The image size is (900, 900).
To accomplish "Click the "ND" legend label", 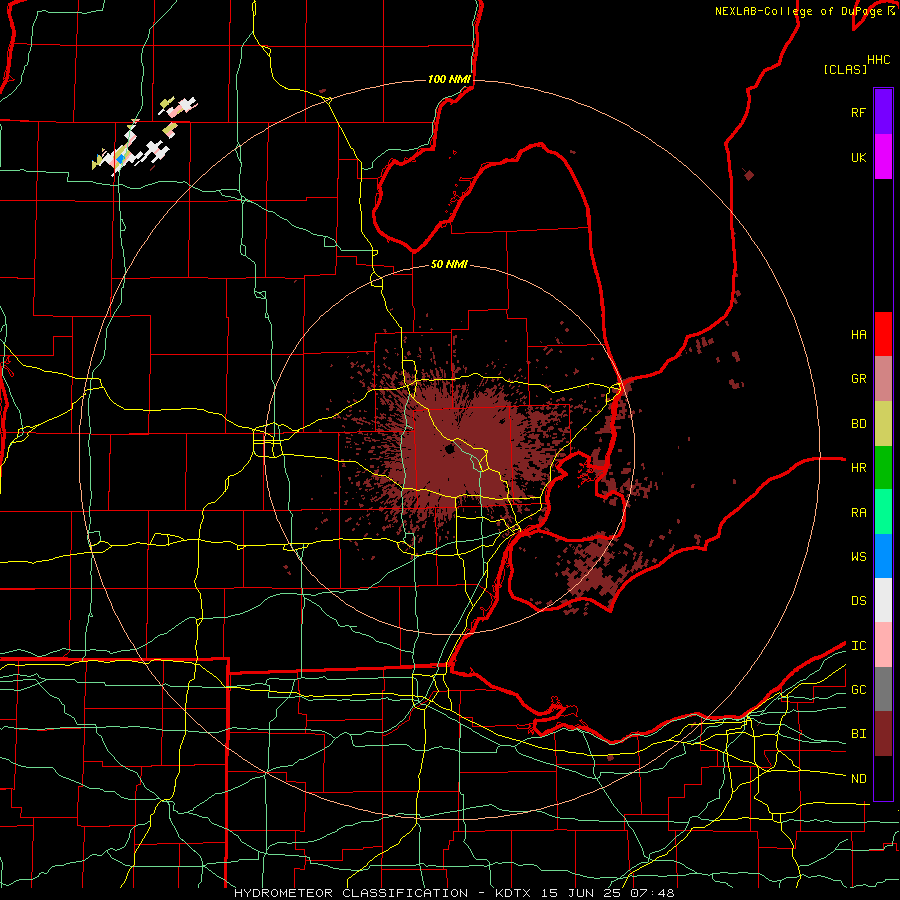I will [x=858, y=779].
